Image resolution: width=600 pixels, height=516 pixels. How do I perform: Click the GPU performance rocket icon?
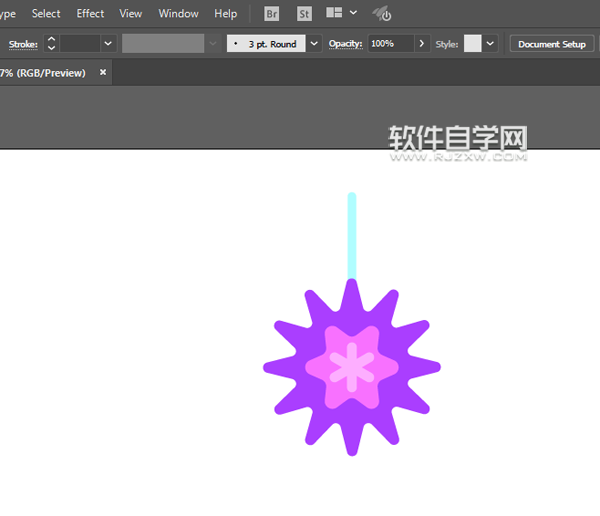[381, 14]
